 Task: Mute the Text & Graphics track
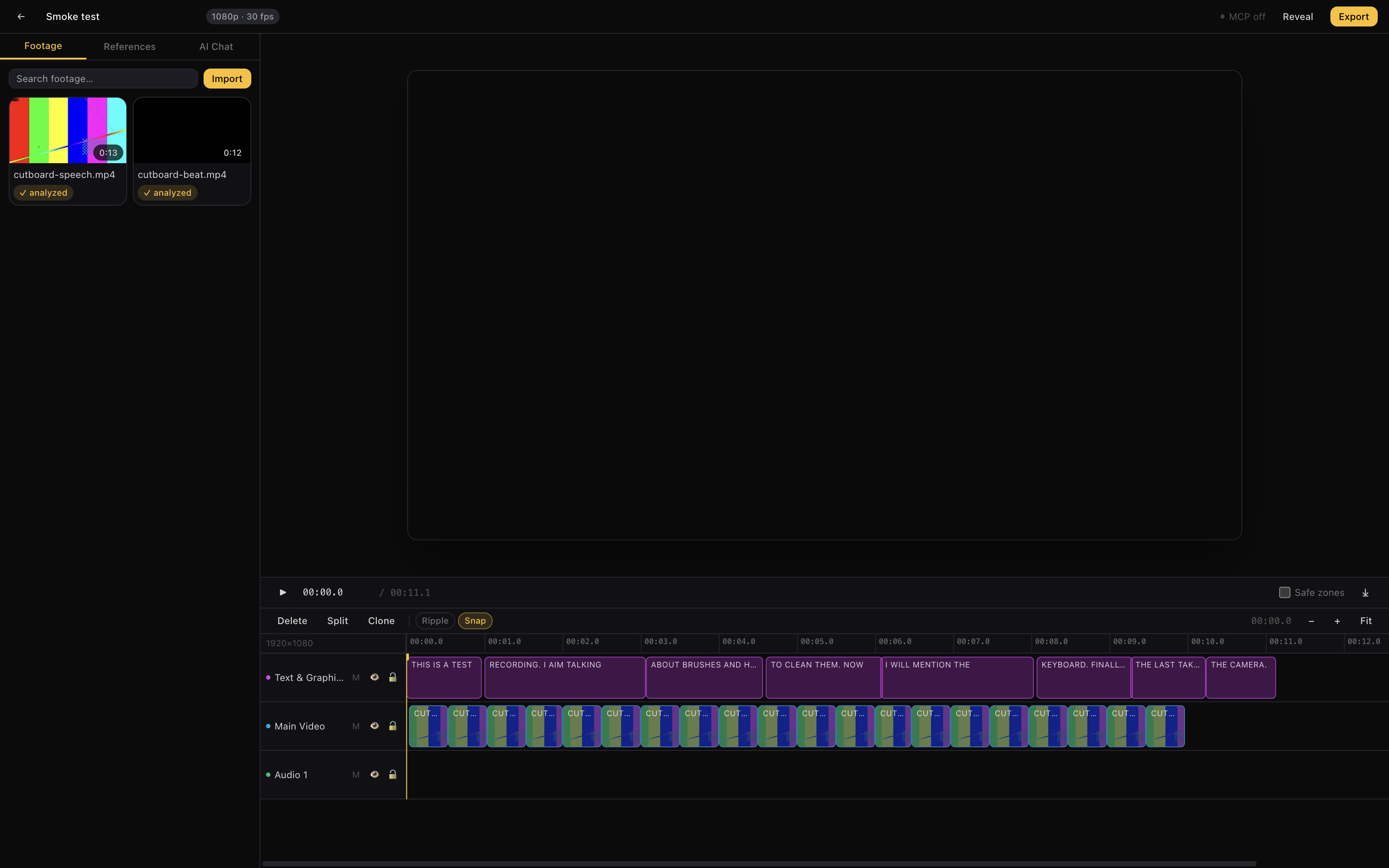[x=356, y=677]
